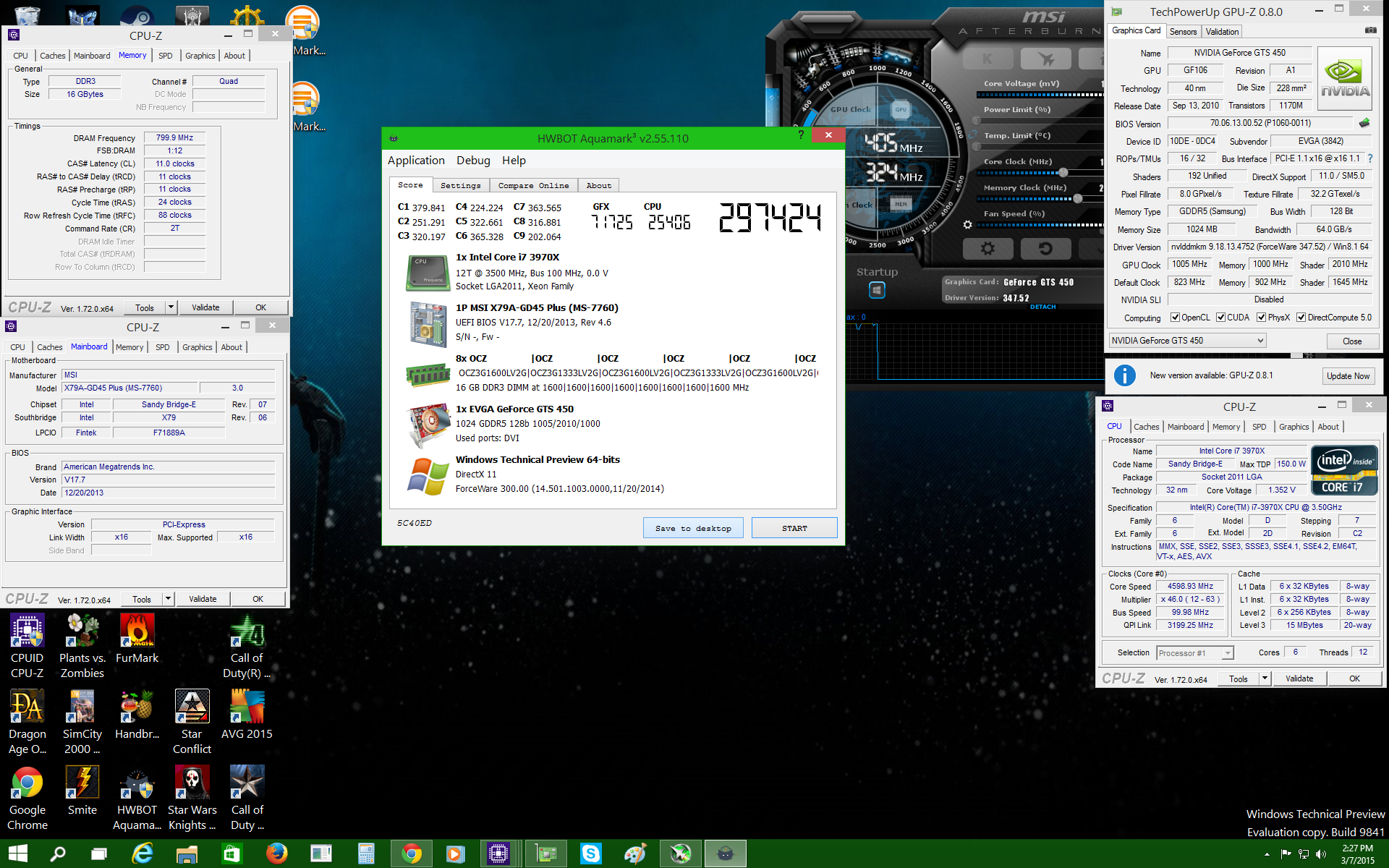This screenshot has width=1389, height=868.
Task: Toggle the OpenCL checkbox in GPU-Z
Action: pos(1175,318)
